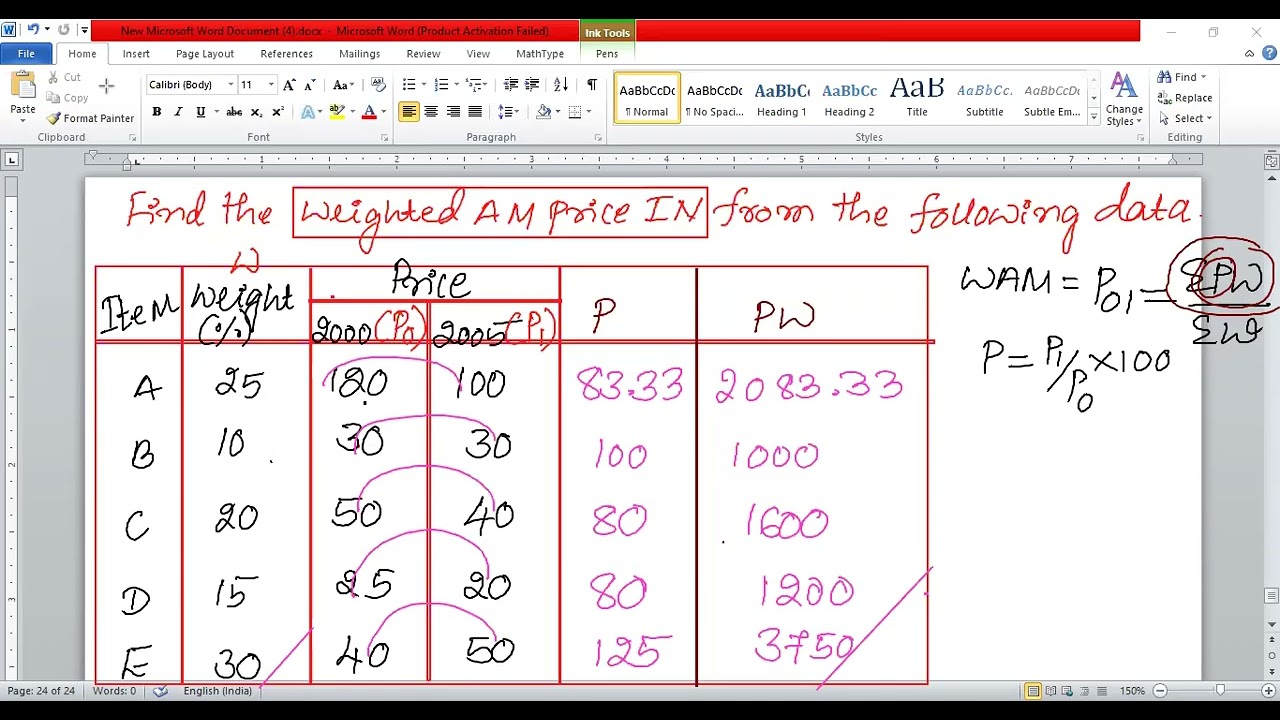Click the File button
The image size is (1280, 720).
(x=26, y=54)
